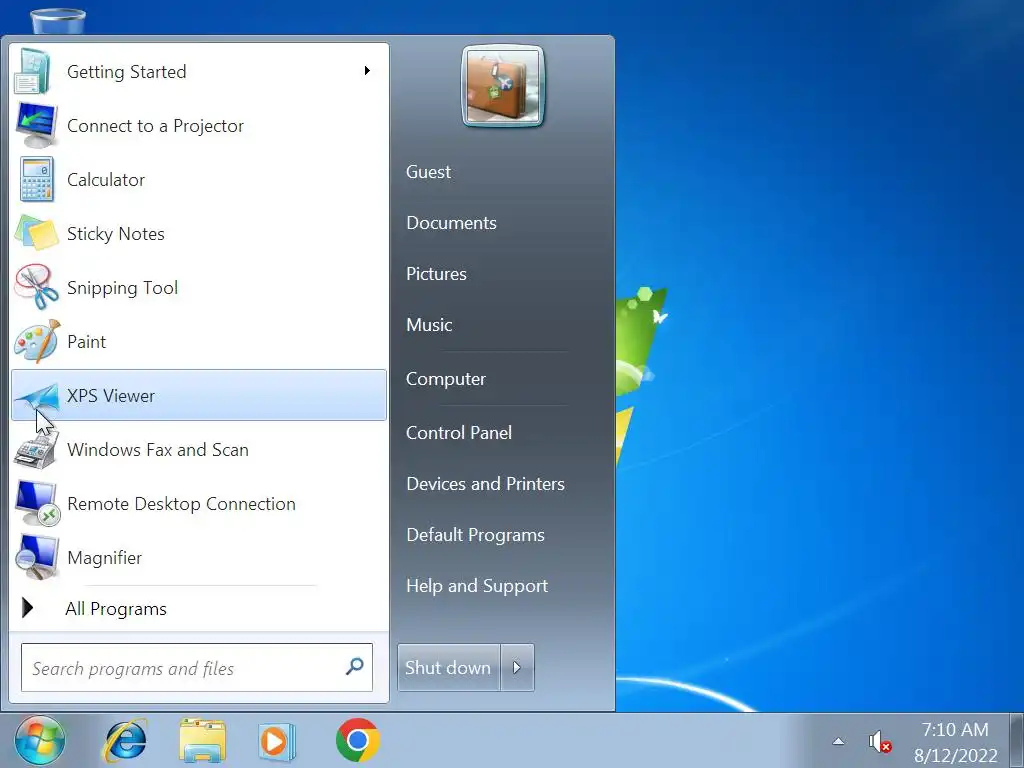Click the Shut down button

coord(449,667)
